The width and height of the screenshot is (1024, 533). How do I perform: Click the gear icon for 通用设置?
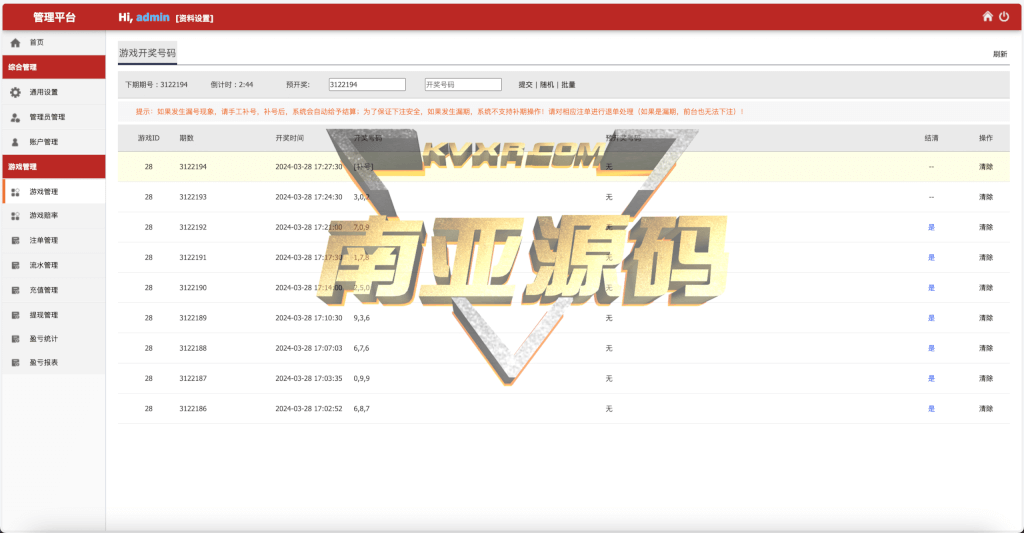point(16,92)
